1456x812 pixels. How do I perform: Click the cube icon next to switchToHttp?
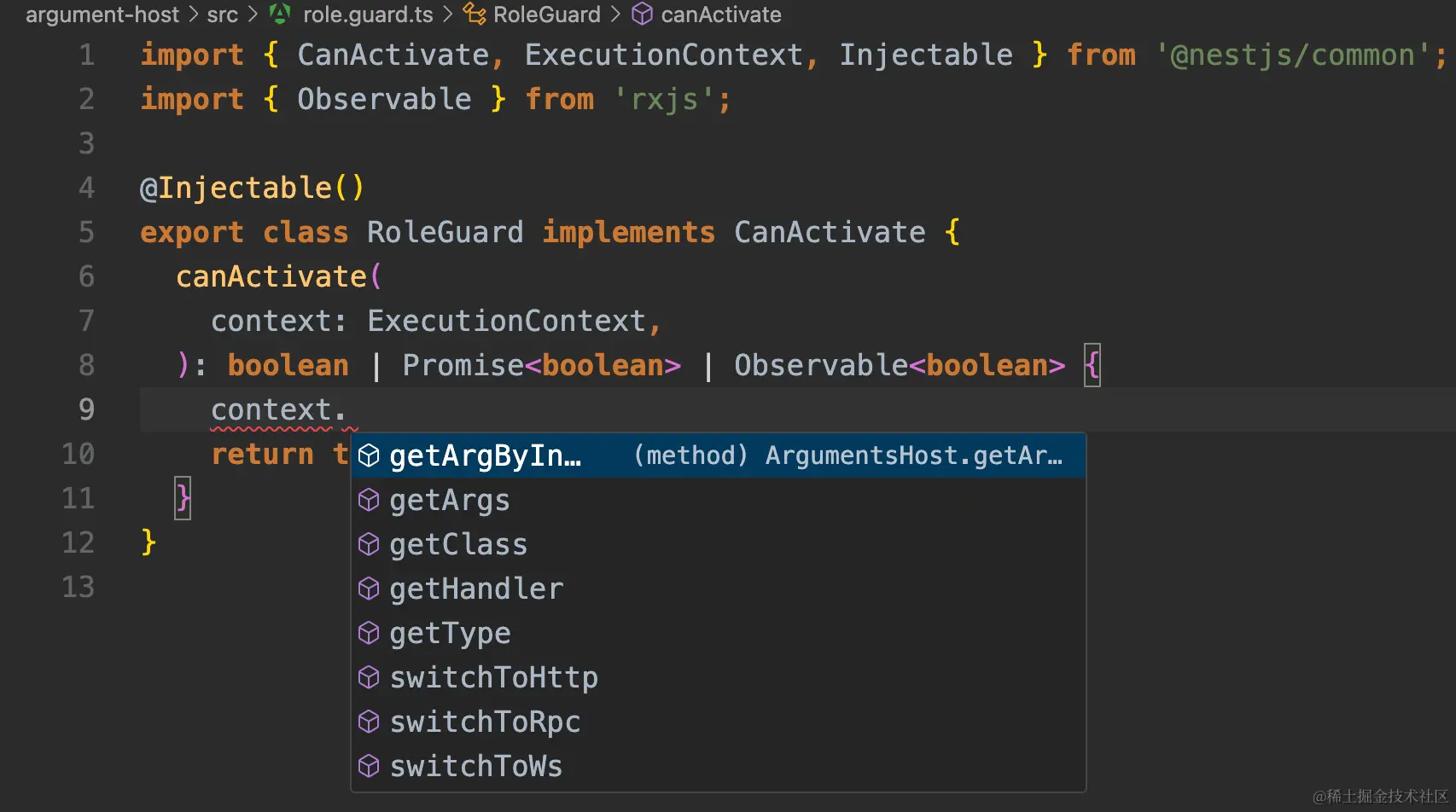pos(369,678)
